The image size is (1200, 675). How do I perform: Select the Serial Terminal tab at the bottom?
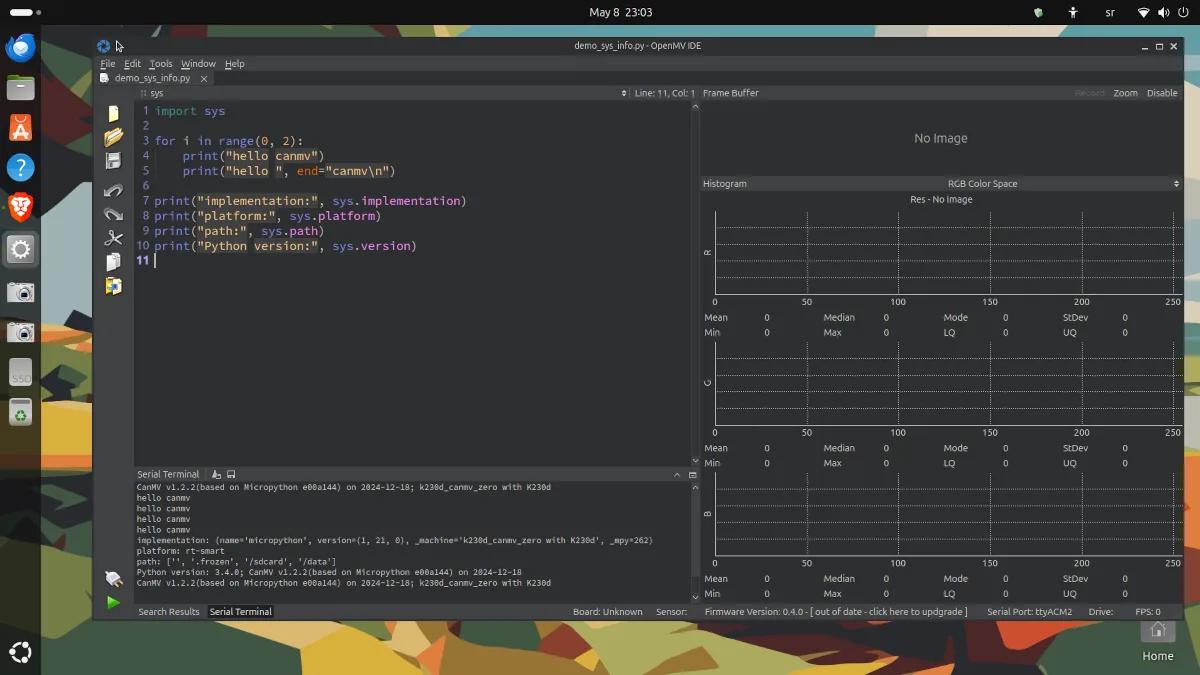click(x=240, y=612)
